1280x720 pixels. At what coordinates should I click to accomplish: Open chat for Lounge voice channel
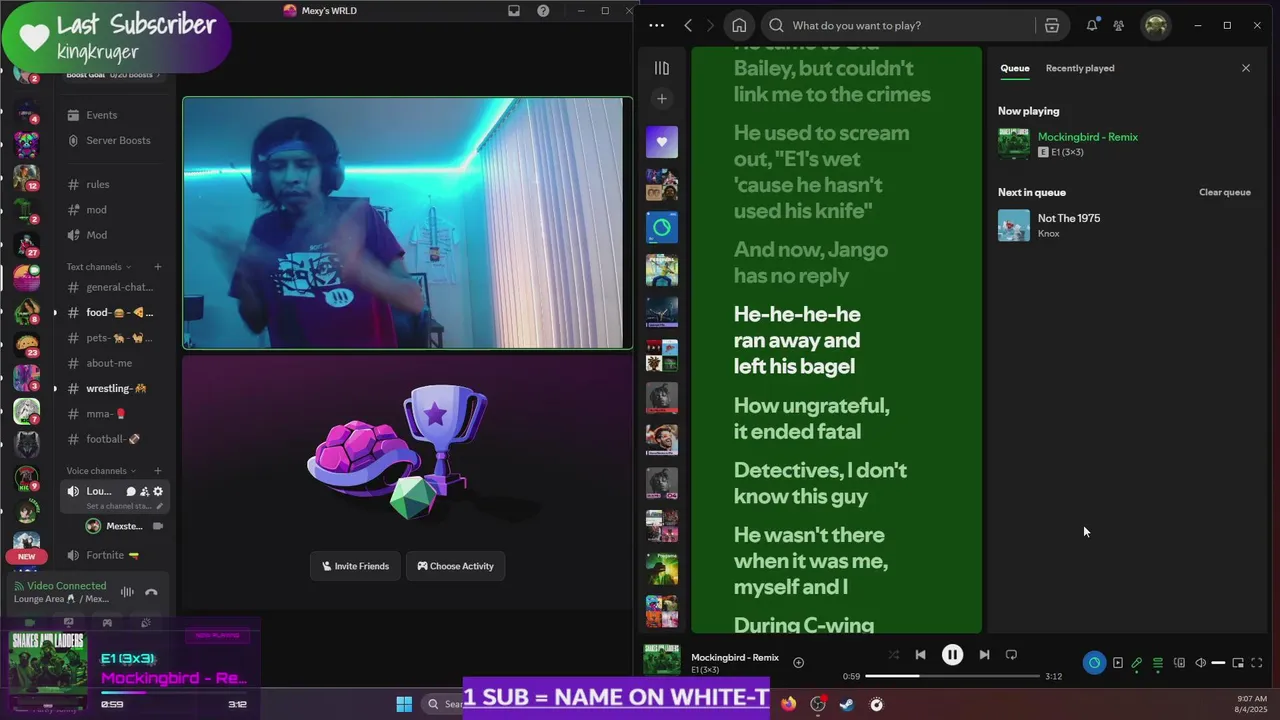131,491
